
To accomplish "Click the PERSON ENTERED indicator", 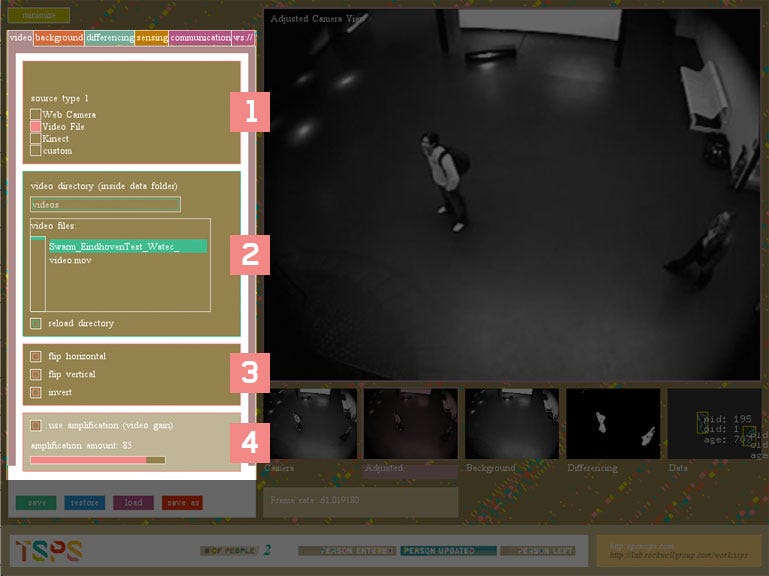I will pyautogui.click(x=347, y=551).
